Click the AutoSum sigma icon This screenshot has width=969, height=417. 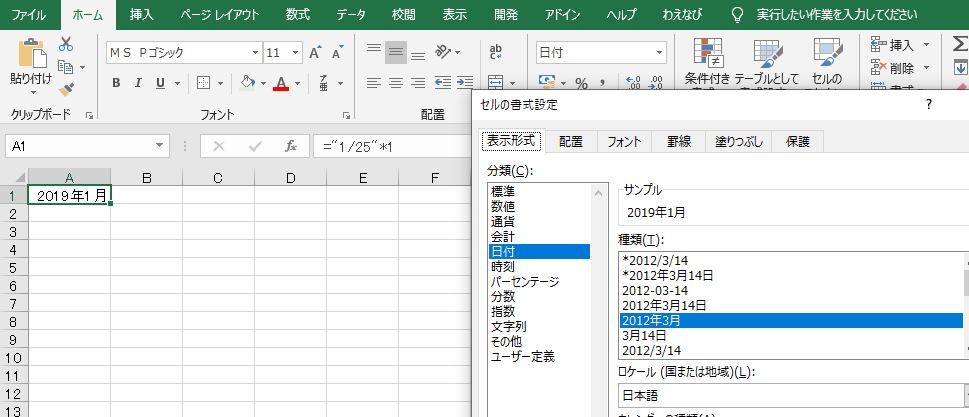(x=960, y=44)
